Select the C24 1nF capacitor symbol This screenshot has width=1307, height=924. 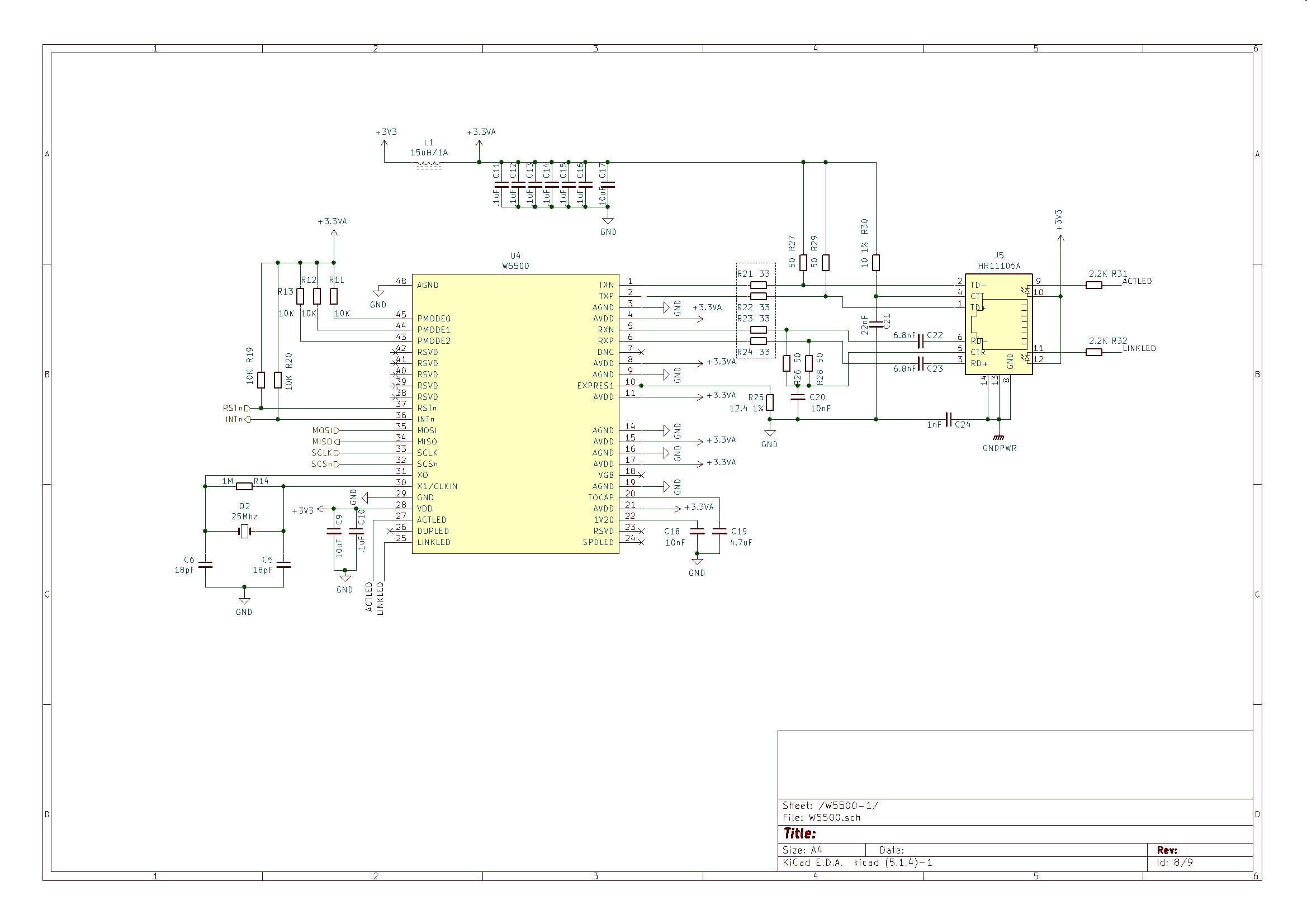coord(948,420)
